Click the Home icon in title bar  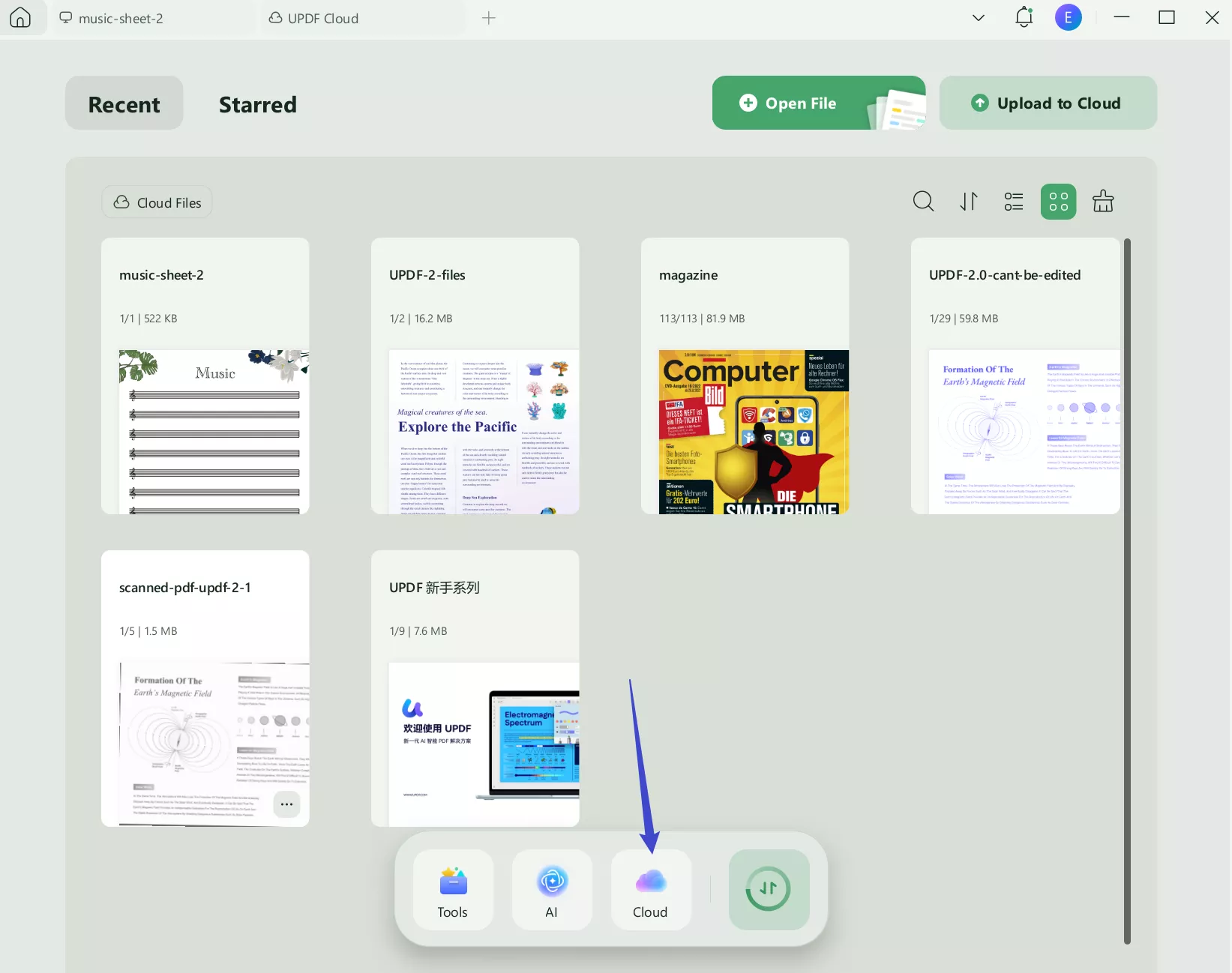pyautogui.click(x=20, y=18)
